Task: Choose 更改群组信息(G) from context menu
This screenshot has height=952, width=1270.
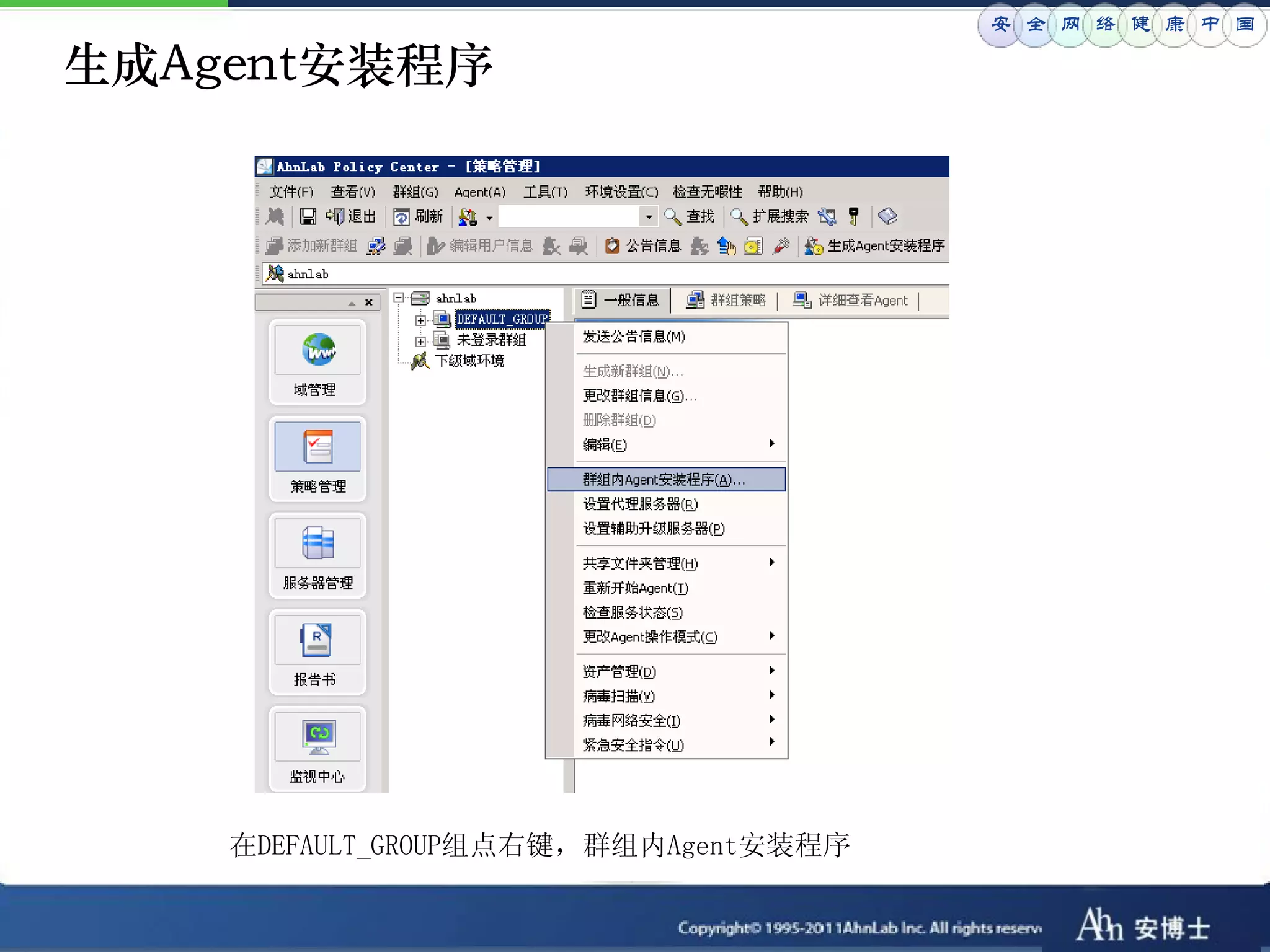Action: [667, 395]
